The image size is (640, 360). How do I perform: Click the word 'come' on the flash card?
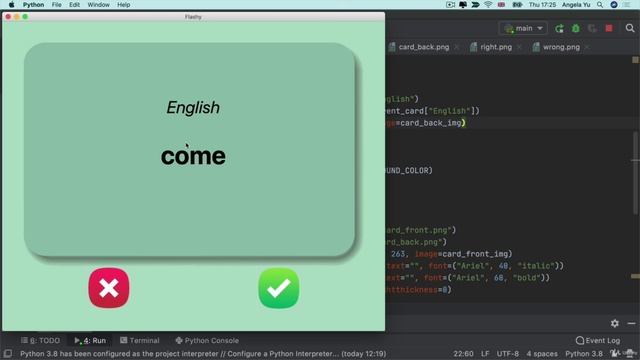[193, 156]
